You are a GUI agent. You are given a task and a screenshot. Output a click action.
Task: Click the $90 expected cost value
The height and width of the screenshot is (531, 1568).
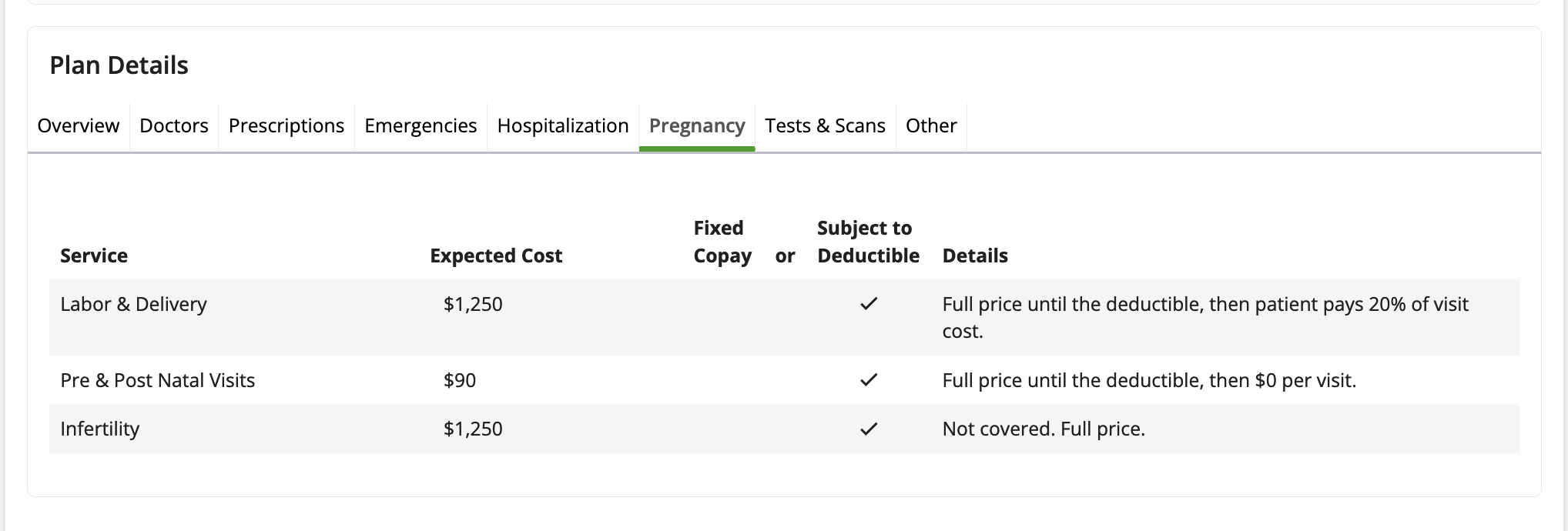[460, 380]
